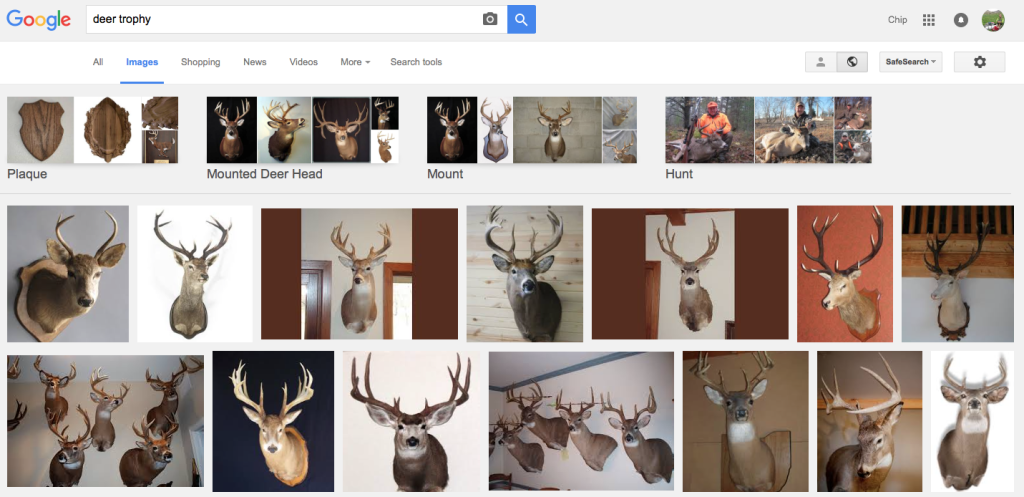Click the Chip account name link
The image size is (1024, 497).
tap(897, 20)
